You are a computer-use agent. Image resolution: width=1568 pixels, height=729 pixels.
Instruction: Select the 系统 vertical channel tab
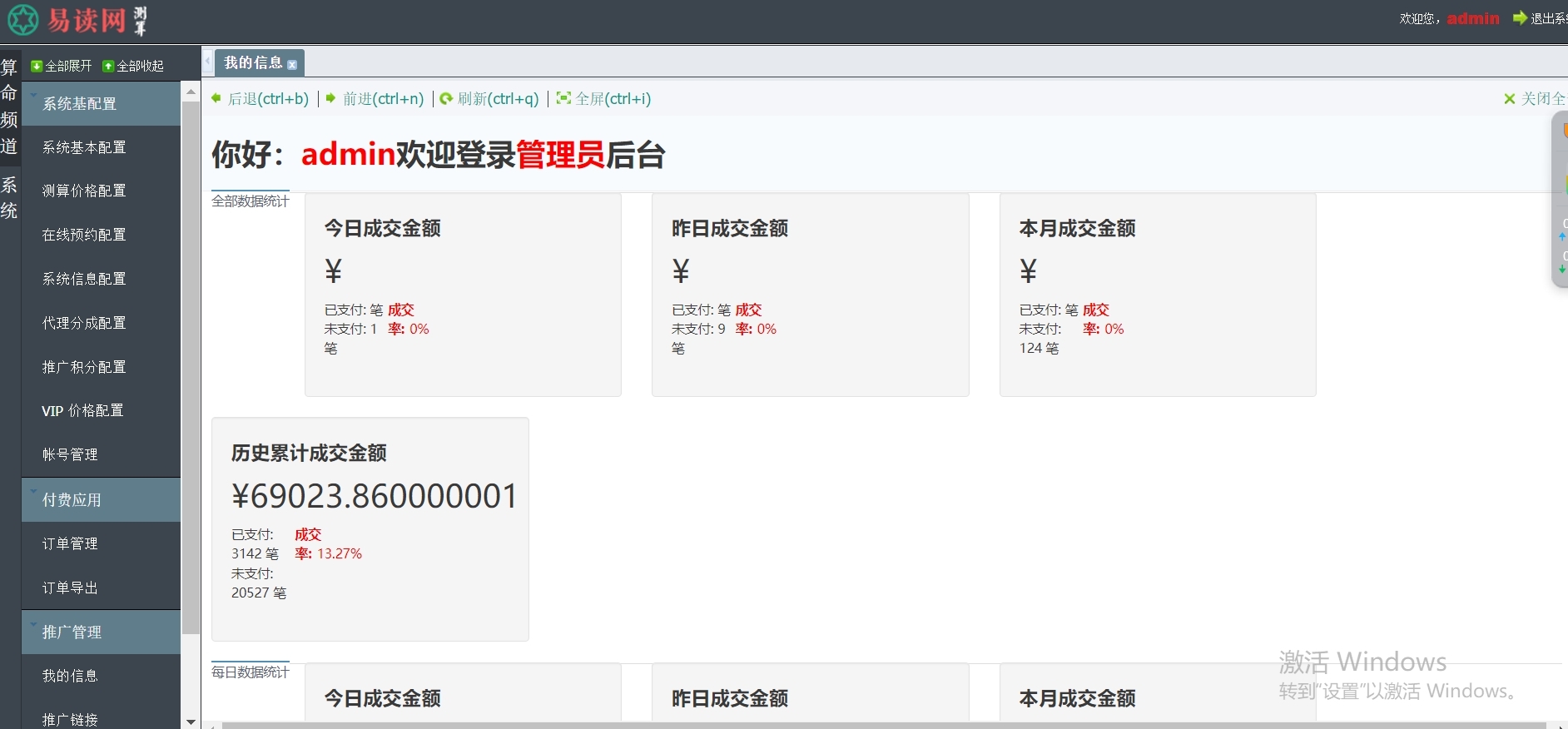point(9,197)
